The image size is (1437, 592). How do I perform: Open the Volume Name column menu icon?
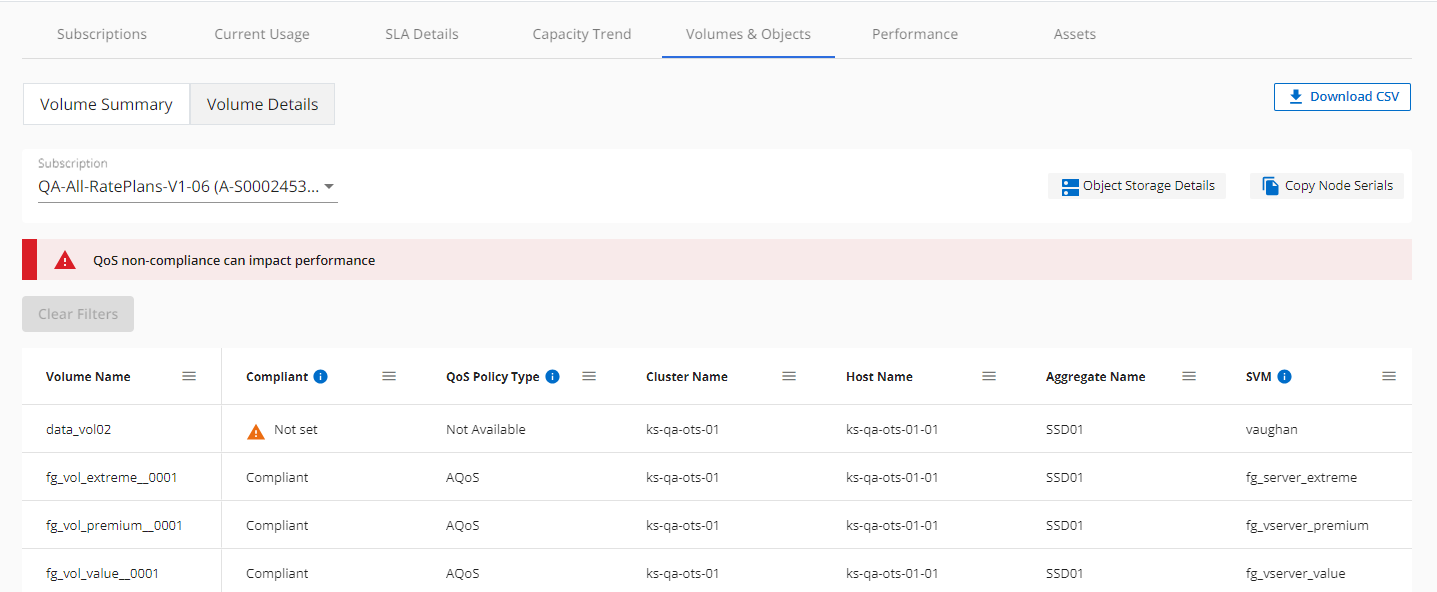click(189, 376)
